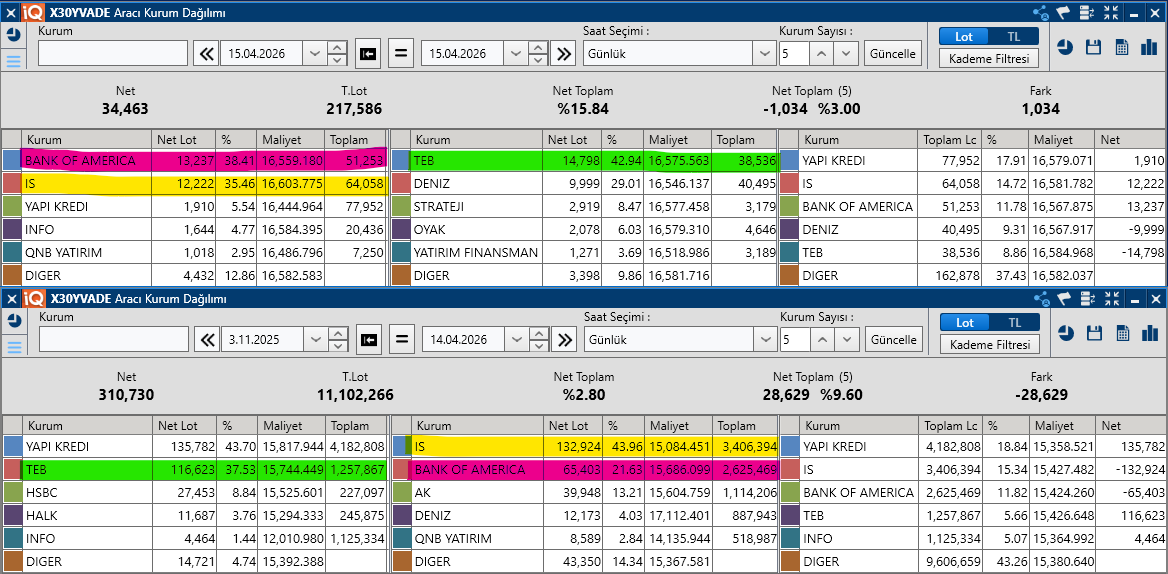Screen dimensions: 1168x574
Task: Open pie chart icon beside save in top window
Action: click(x=1065, y=48)
